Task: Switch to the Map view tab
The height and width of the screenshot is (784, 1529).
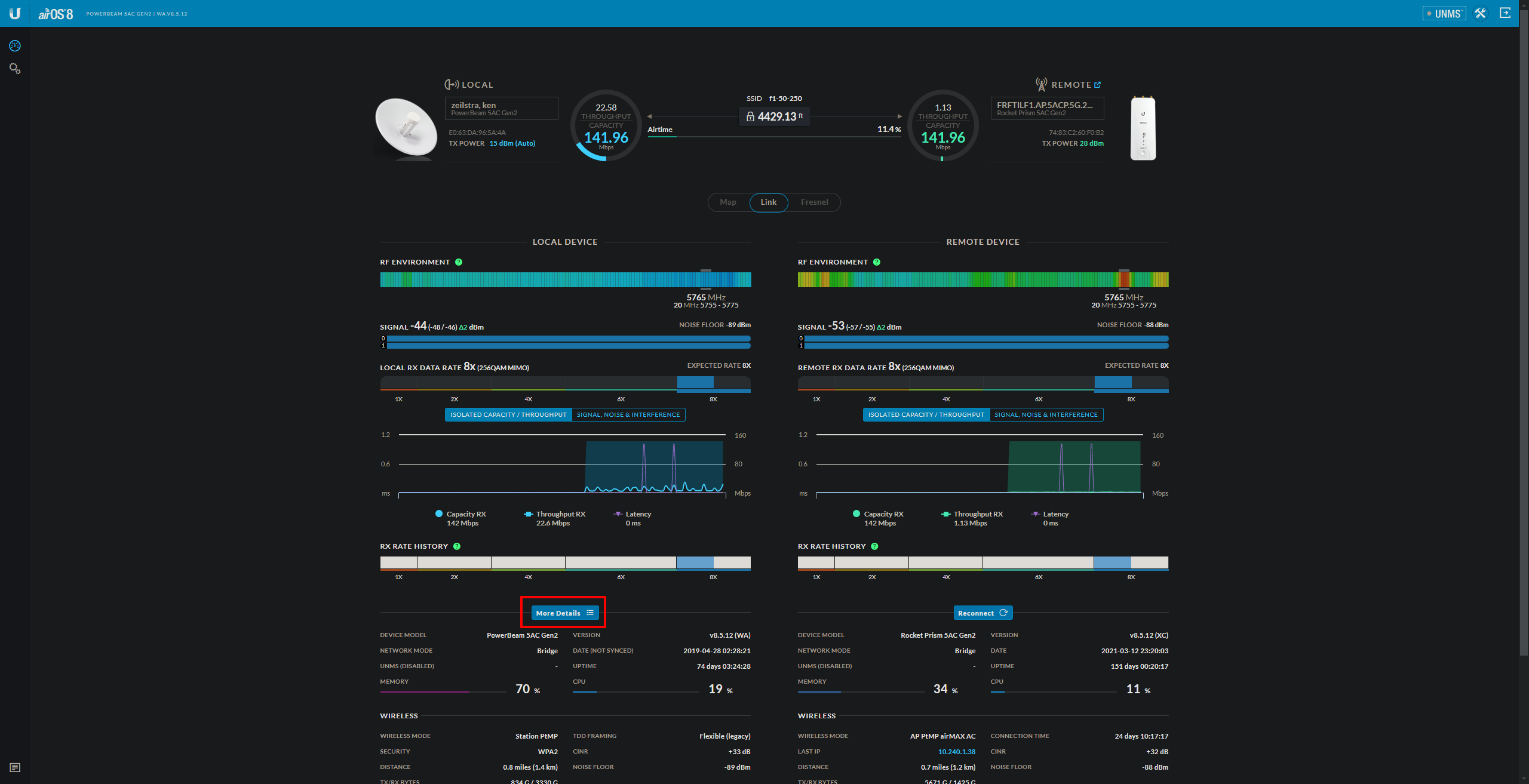Action: point(727,202)
